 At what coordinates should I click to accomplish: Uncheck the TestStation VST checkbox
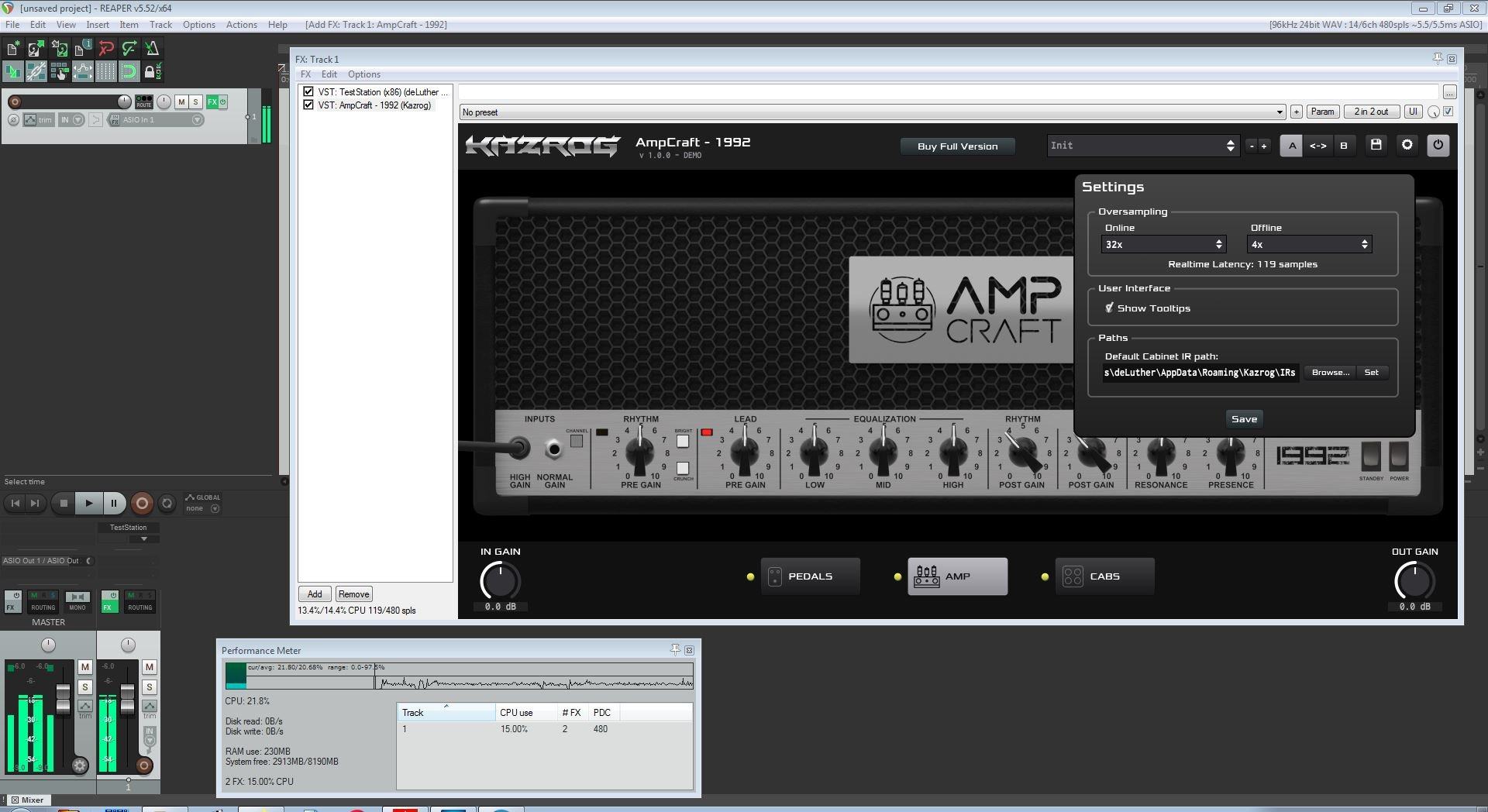tap(308, 91)
